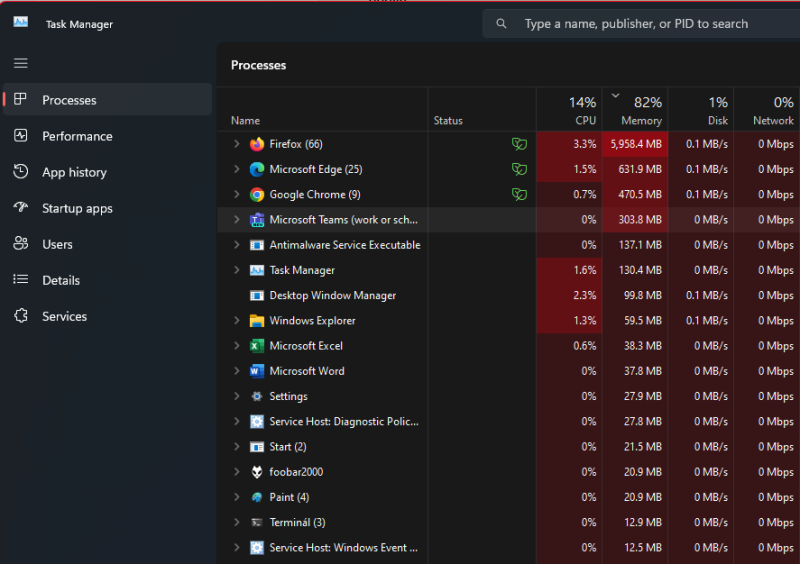Click the foobar2000 process icon
This screenshot has height=564, width=800.
pyautogui.click(x=257, y=472)
